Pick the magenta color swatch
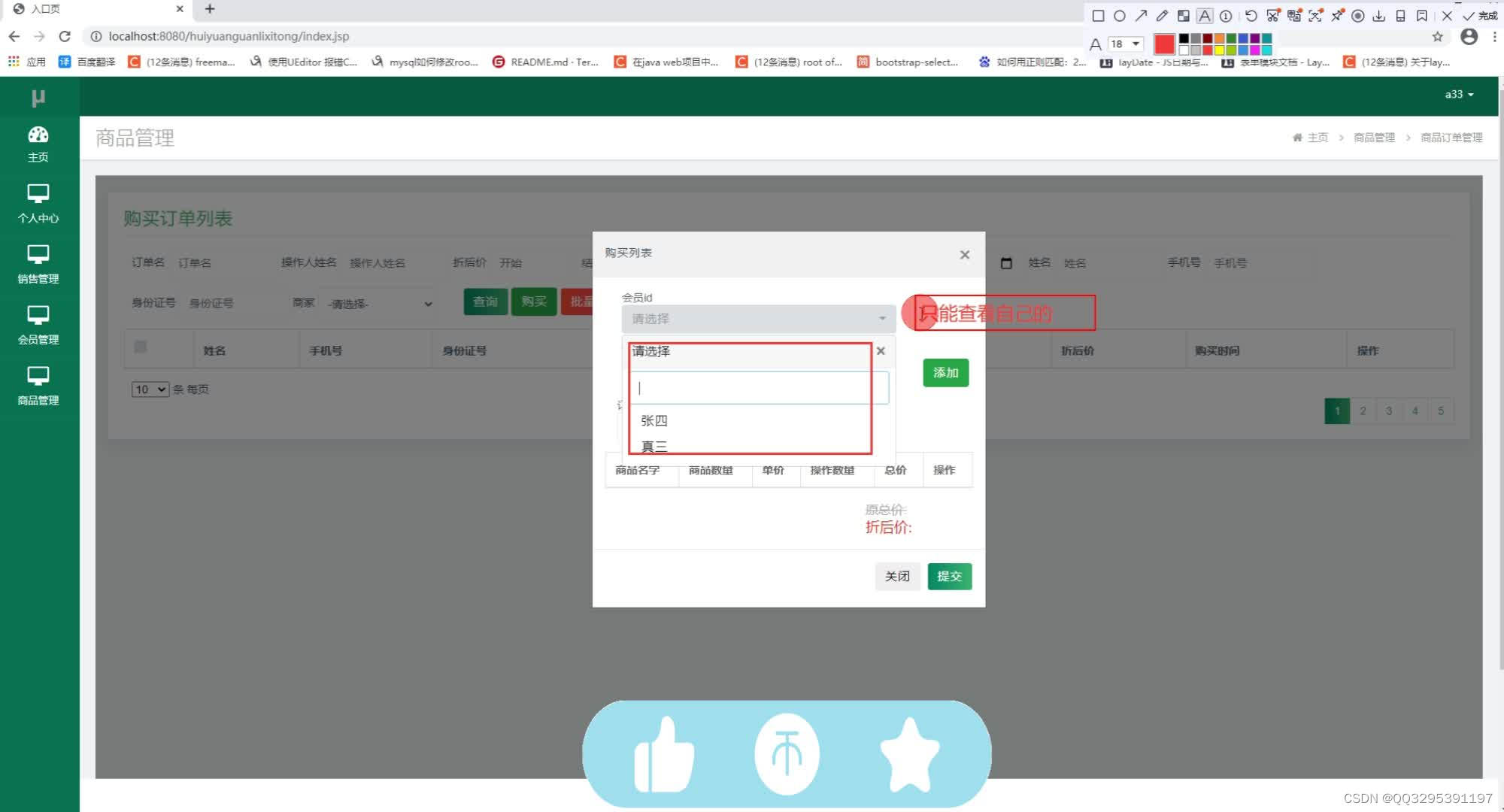This screenshot has width=1504, height=812. click(x=1255, y=50)
